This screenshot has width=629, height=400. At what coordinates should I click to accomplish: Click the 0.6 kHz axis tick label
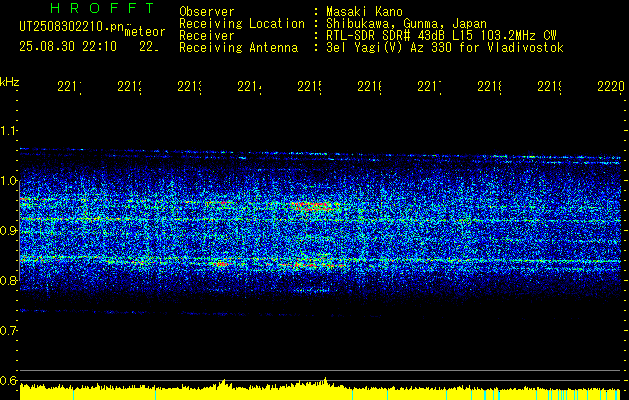coord(8,380)
